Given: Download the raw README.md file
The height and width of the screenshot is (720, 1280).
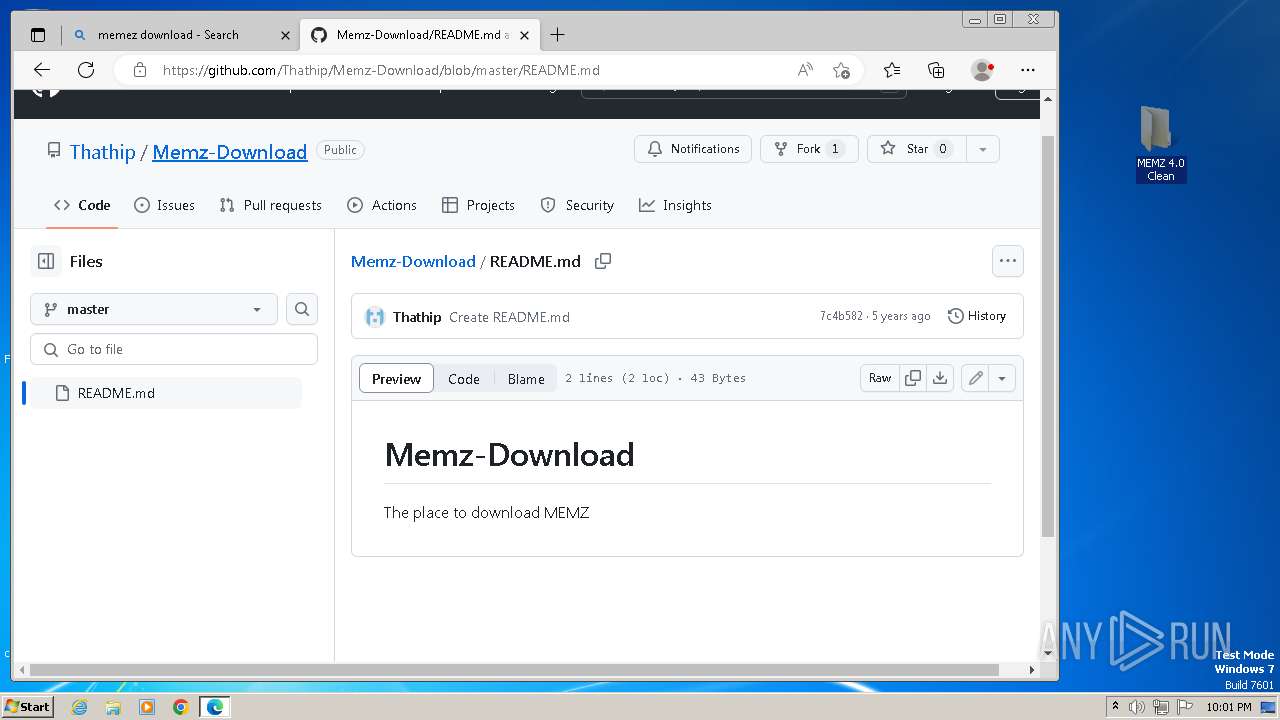Looking at the screenshot, I should pyautogui.click(x=940, y=378).
